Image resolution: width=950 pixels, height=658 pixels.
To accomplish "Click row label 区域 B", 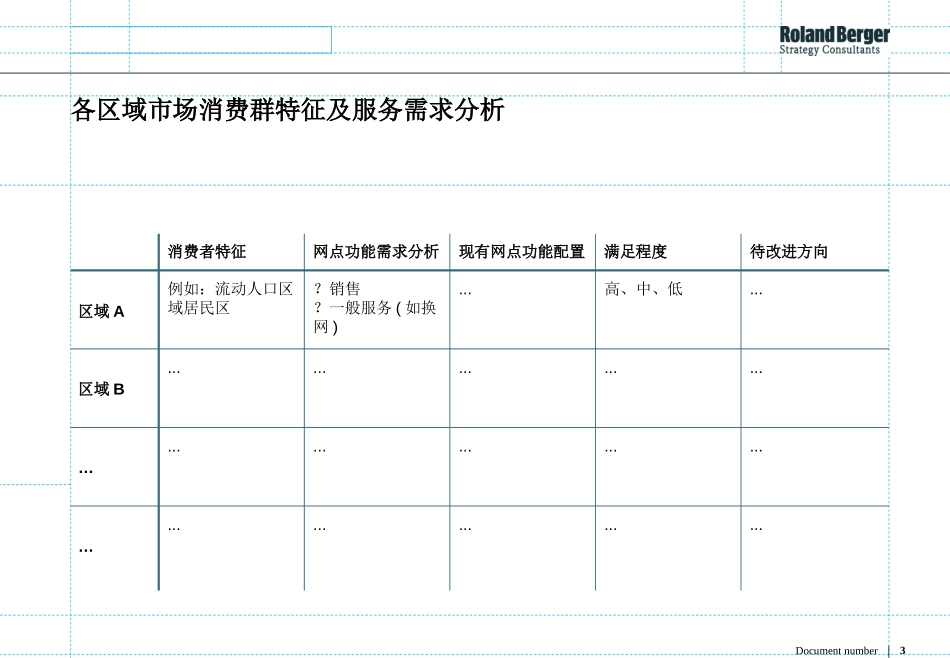I will [101, 389].
